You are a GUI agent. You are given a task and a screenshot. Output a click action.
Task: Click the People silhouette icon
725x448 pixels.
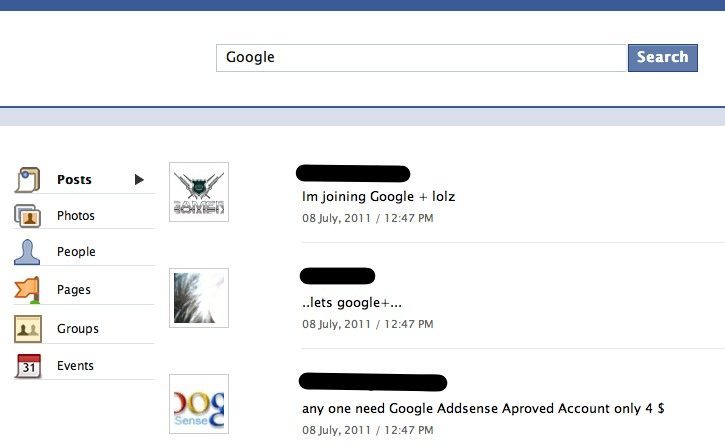(x=27, y=252)
